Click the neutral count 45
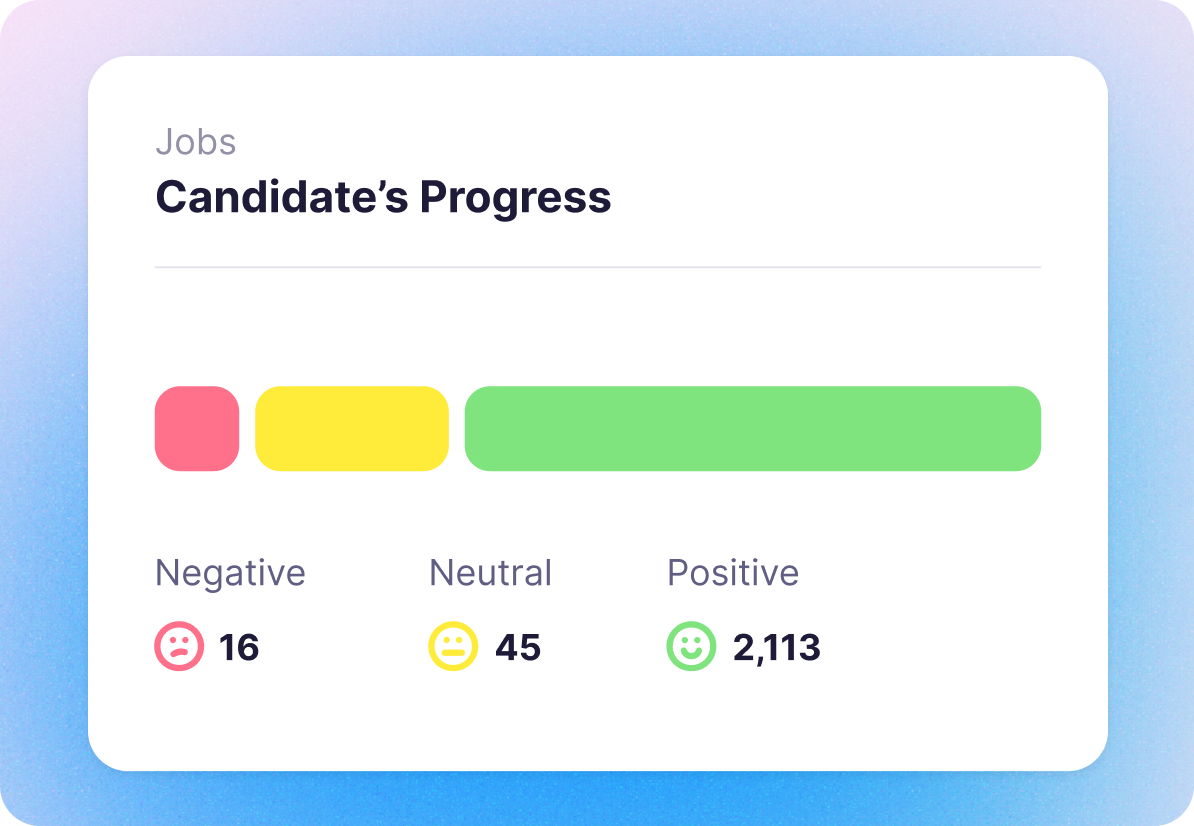This screenshot has height=826, width=1194. [518, 648]
